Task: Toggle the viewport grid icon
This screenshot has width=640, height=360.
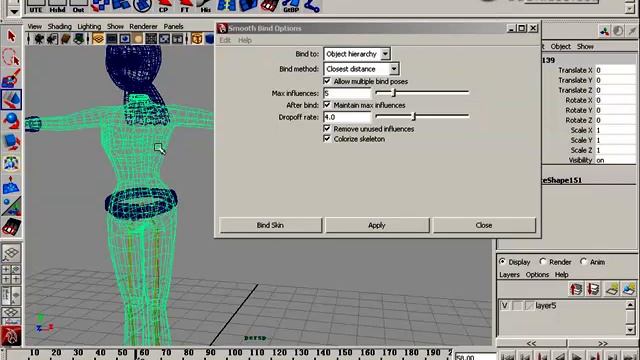Action: 98,39
